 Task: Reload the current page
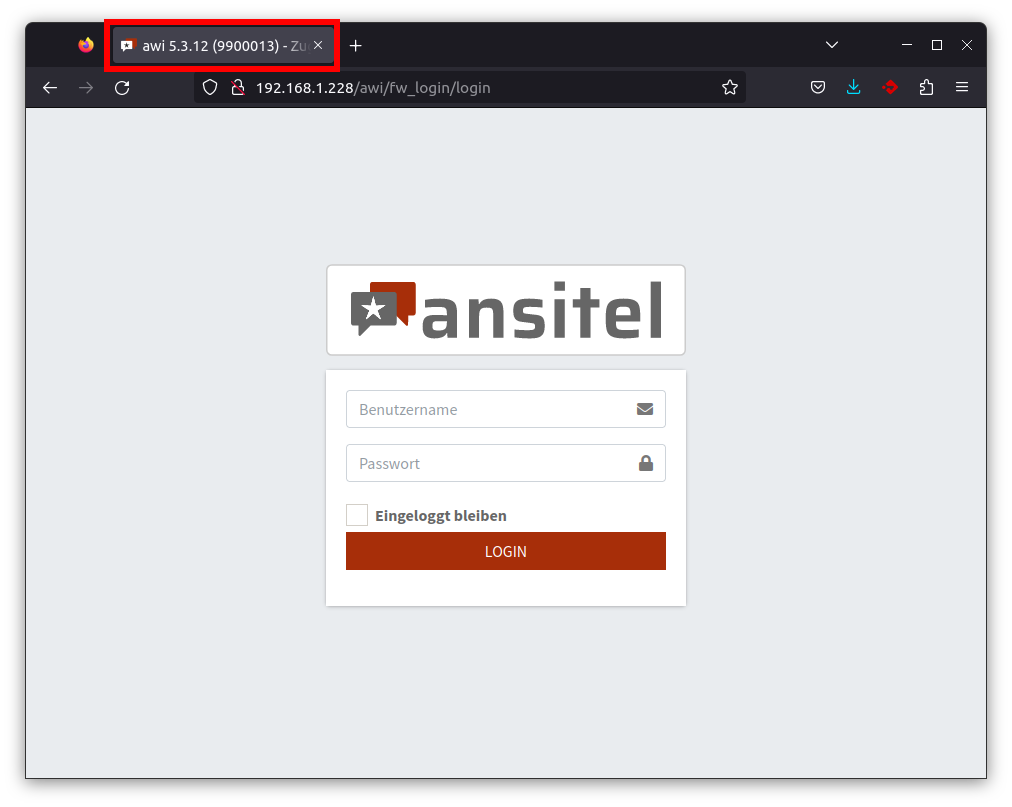(122, 88)
